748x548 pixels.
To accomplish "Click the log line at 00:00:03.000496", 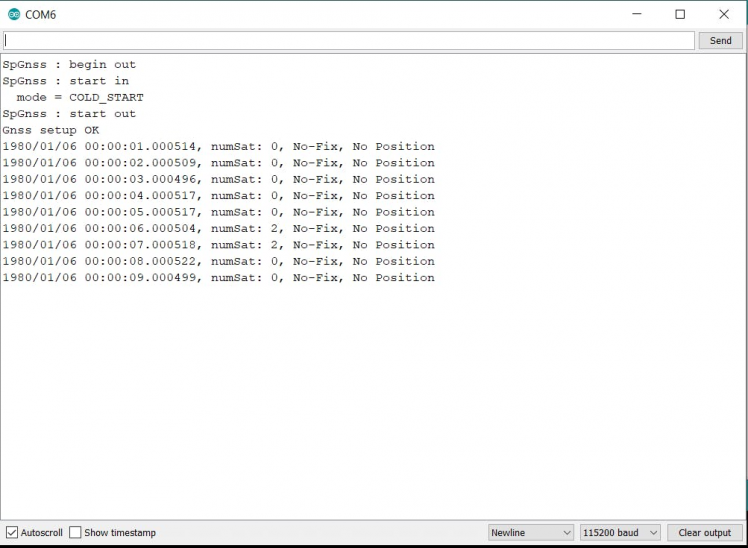I will tap(218, 179).
